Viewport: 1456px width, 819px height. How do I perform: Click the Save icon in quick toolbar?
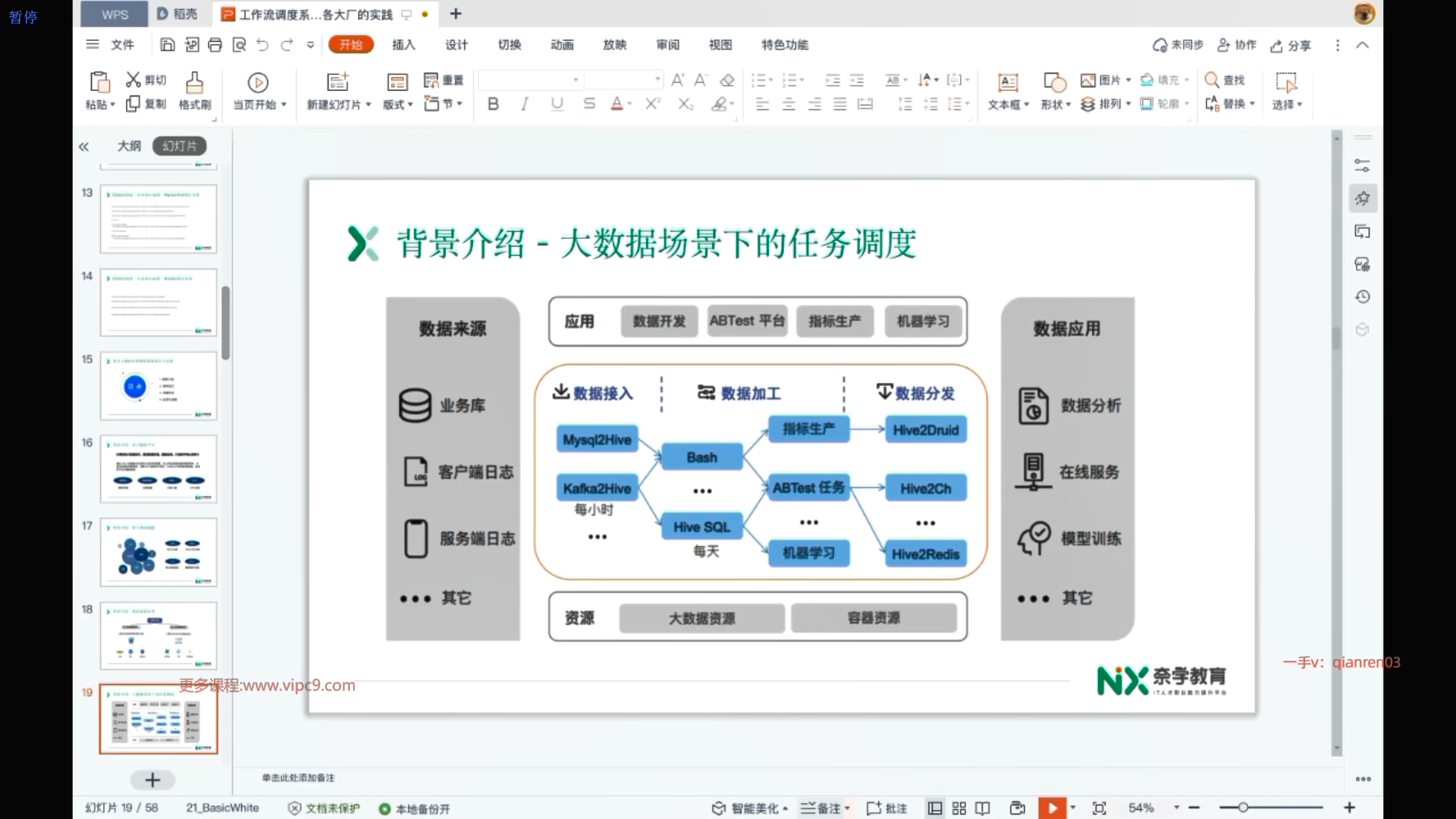coord(168,45)
